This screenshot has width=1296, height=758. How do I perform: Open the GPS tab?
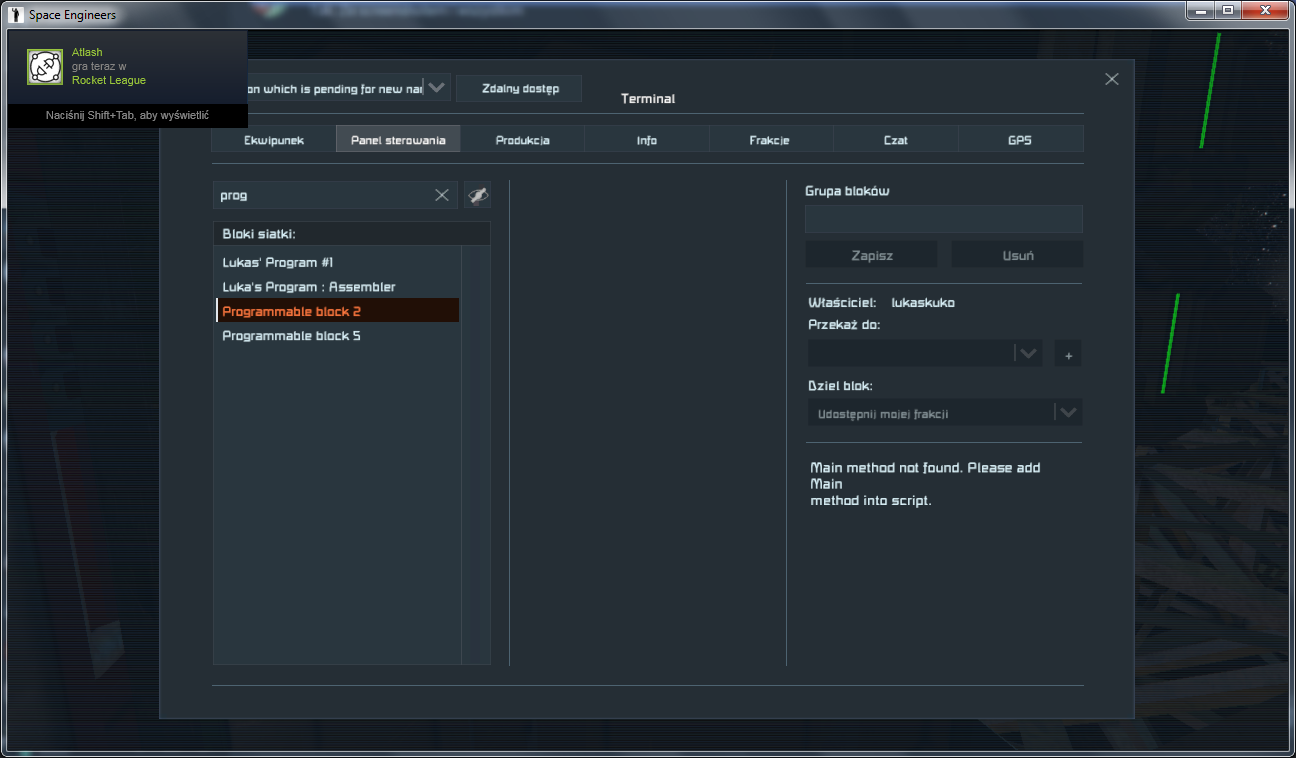tap(1019, 140)
